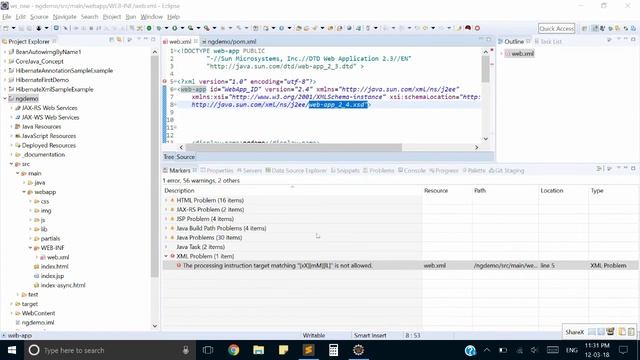640x360 pixels.
Task: Expand the Java Problems (30 items) group
Action: (166, 237)
